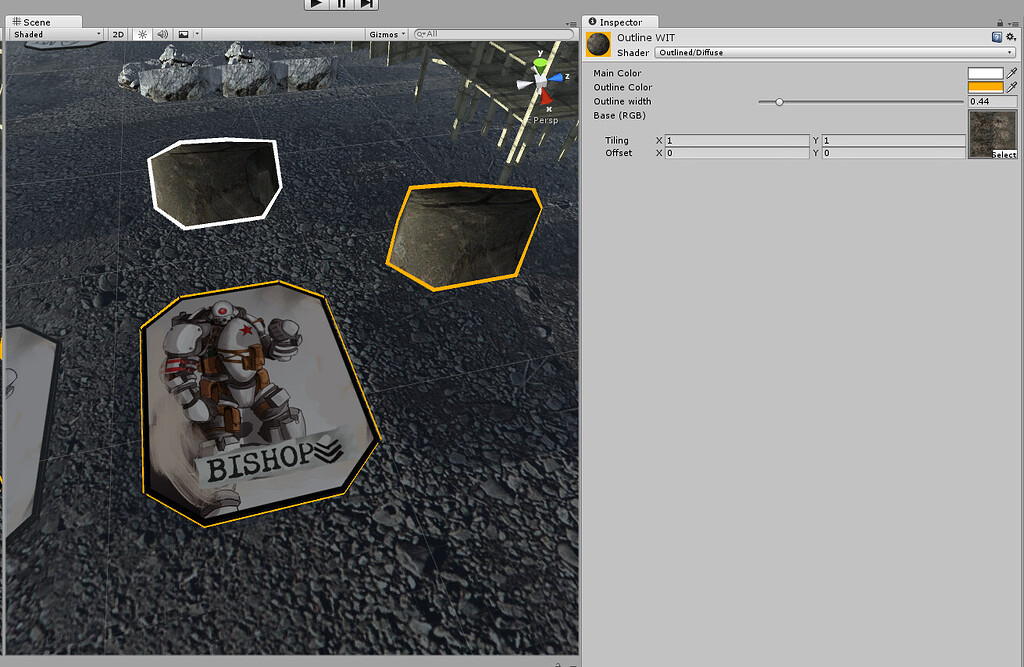Toggle 2D view mode in Scene toolbar
Screen dimensions: 1024x667
tap(117, 33)
